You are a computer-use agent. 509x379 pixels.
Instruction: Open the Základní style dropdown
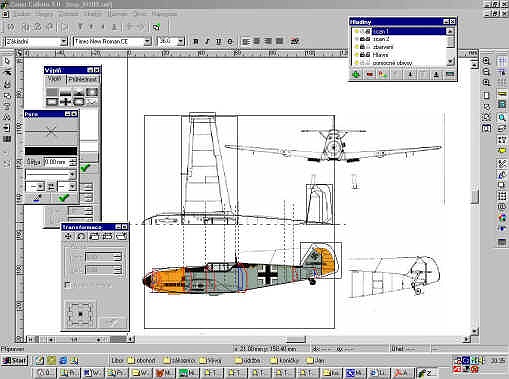click(x=64, y=42)
